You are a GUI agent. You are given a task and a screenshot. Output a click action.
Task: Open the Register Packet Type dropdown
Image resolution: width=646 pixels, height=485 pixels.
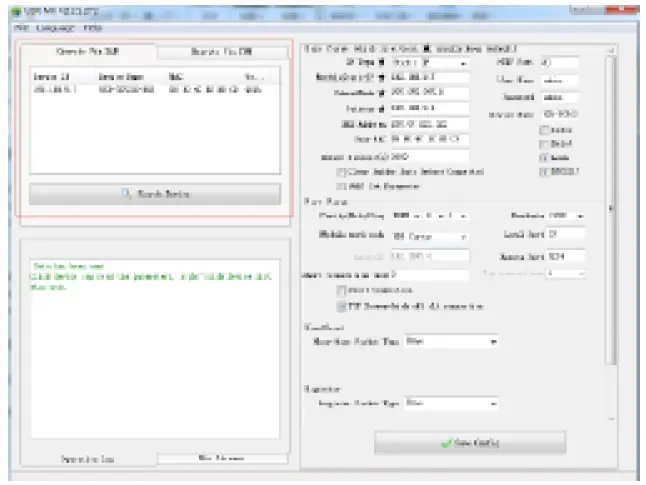pos(451,403)
